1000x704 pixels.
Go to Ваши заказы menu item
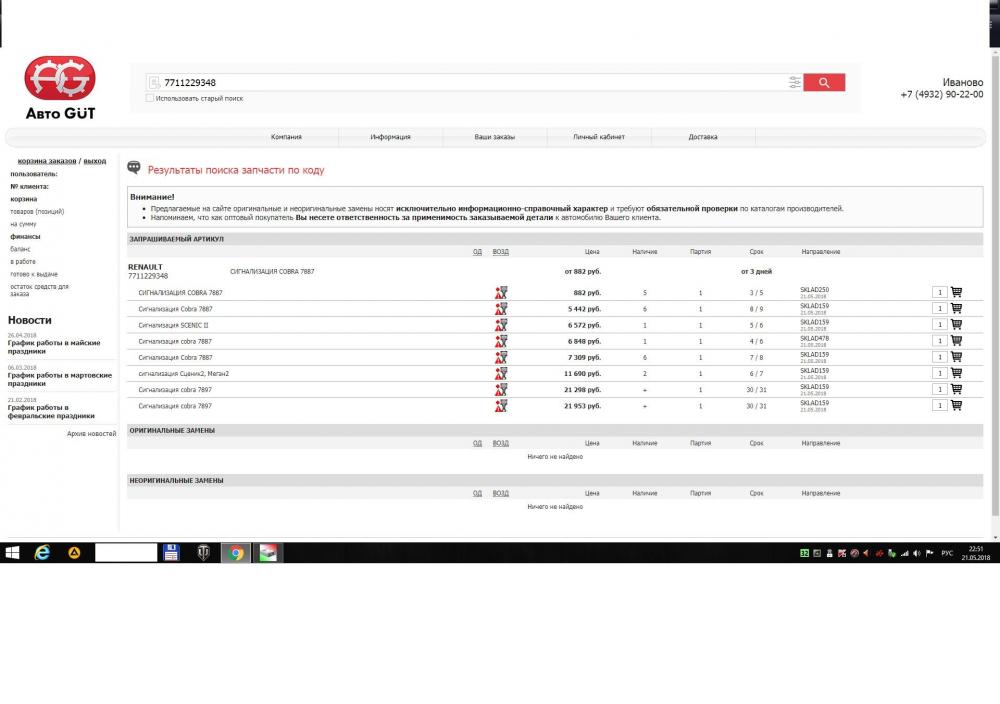pyautogui.click(x=494, y=137)
